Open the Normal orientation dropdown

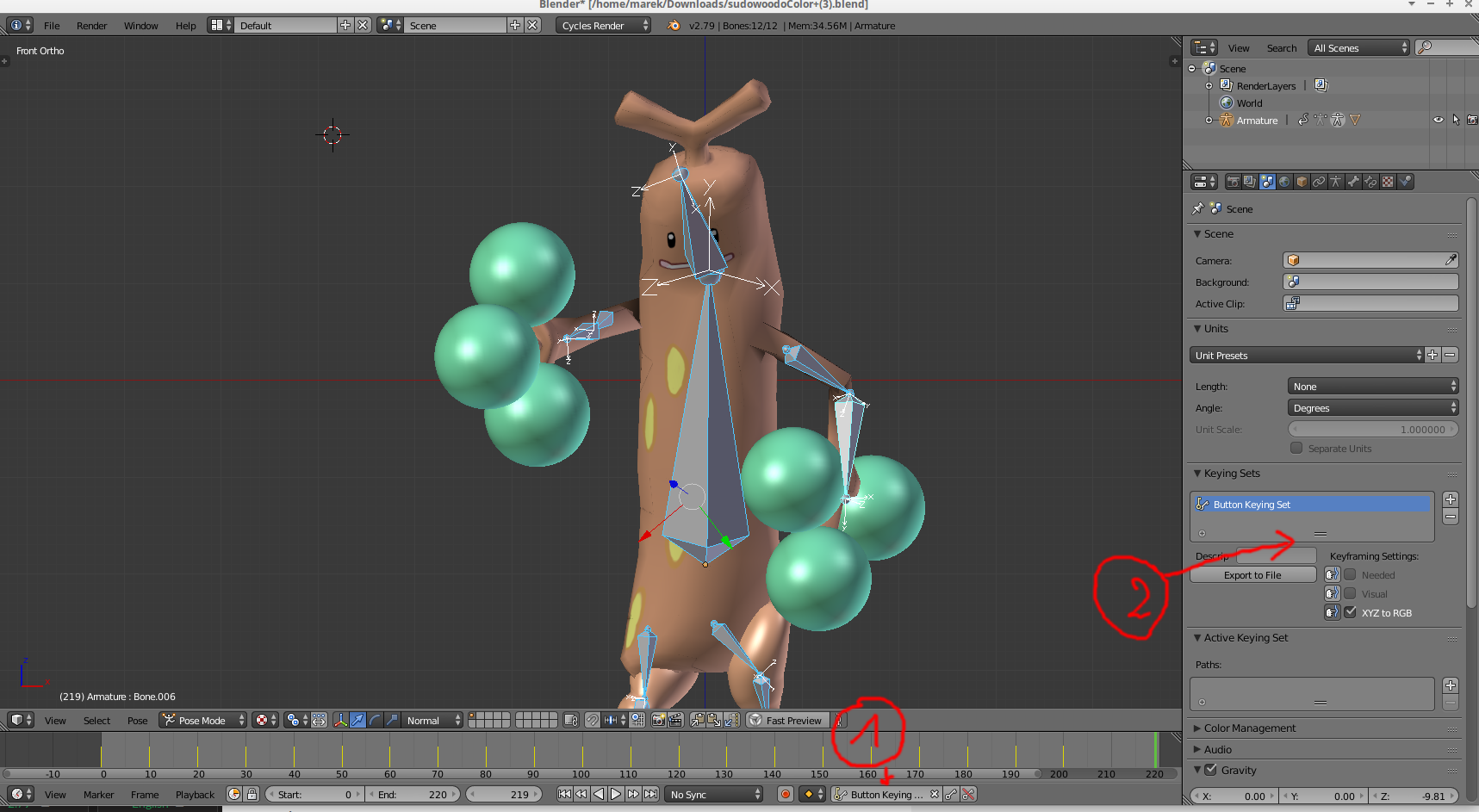pyautogui.click(x=432, y=720)
